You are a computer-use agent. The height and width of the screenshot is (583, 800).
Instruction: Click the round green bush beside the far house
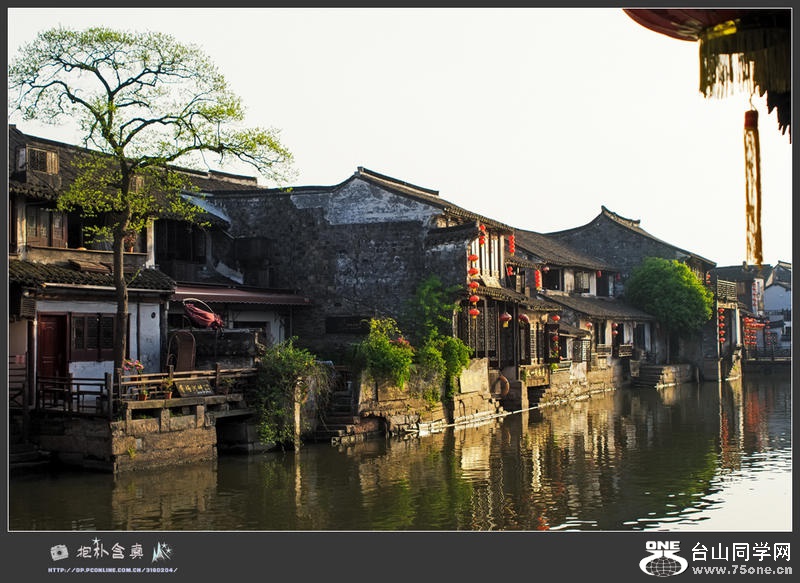pyautogui.click(x=669, y=292)
